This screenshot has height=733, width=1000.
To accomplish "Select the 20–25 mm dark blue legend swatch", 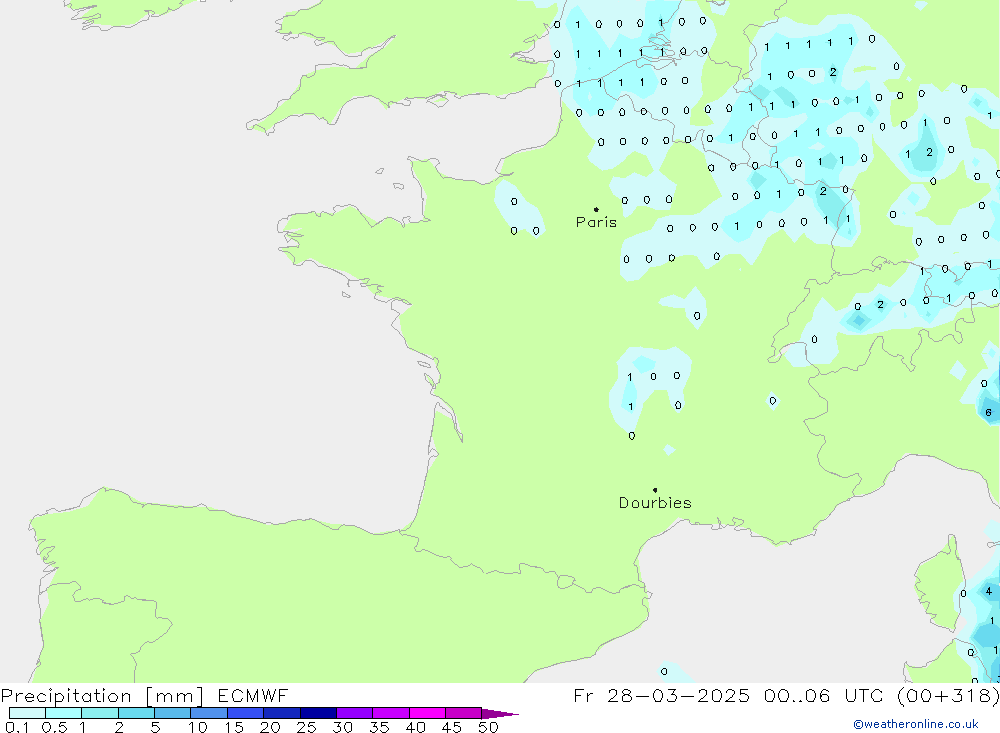I will (x=281, y=713).
